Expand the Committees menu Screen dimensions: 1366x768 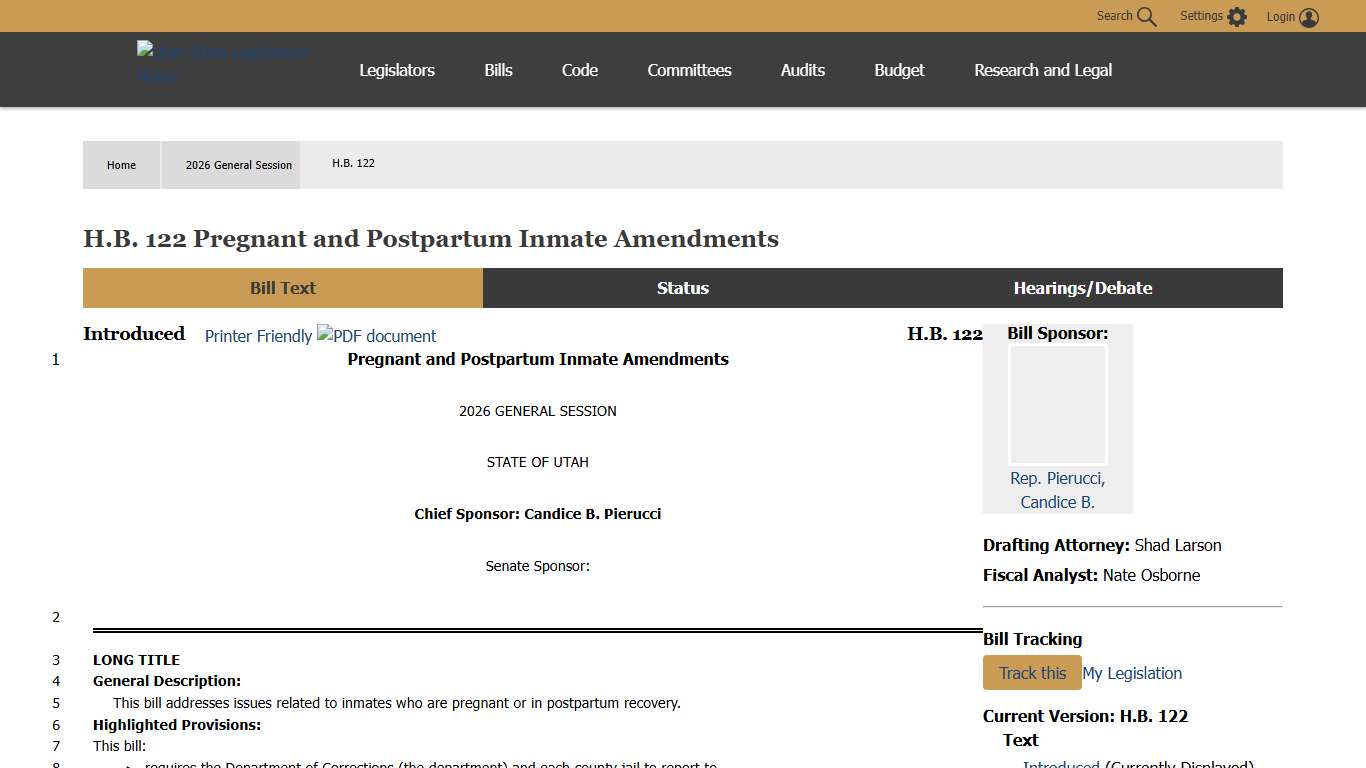pos(689,70)
